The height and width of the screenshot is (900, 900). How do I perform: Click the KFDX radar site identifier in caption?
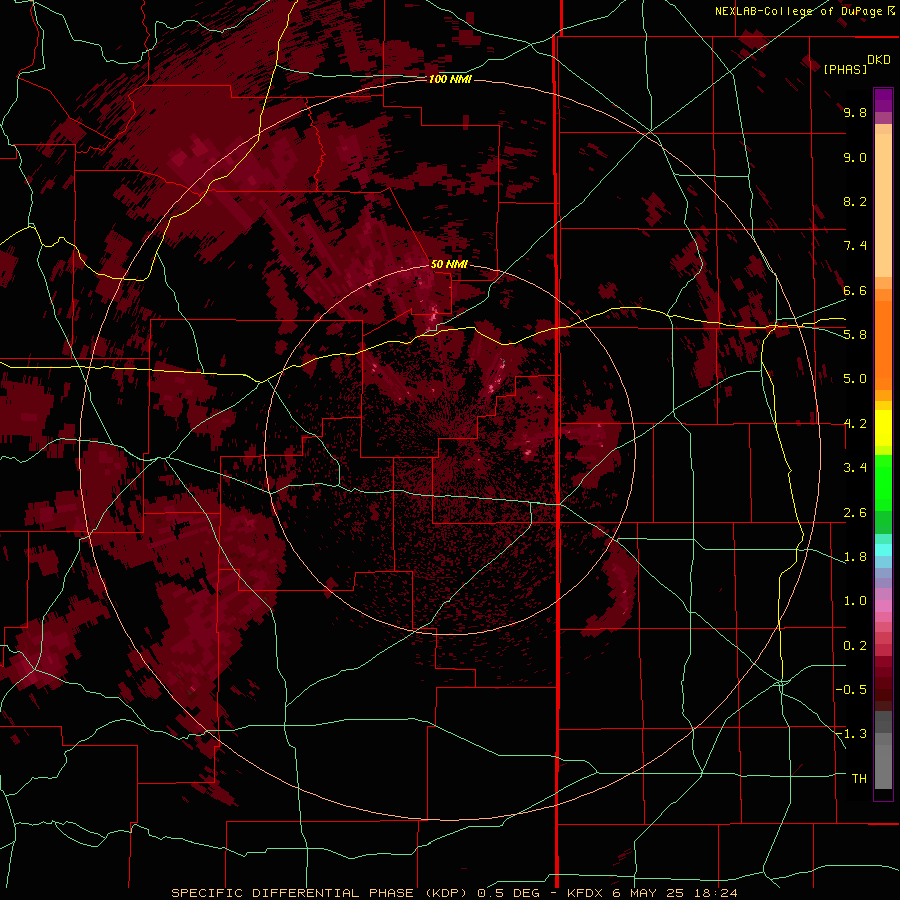coord(586,893)
